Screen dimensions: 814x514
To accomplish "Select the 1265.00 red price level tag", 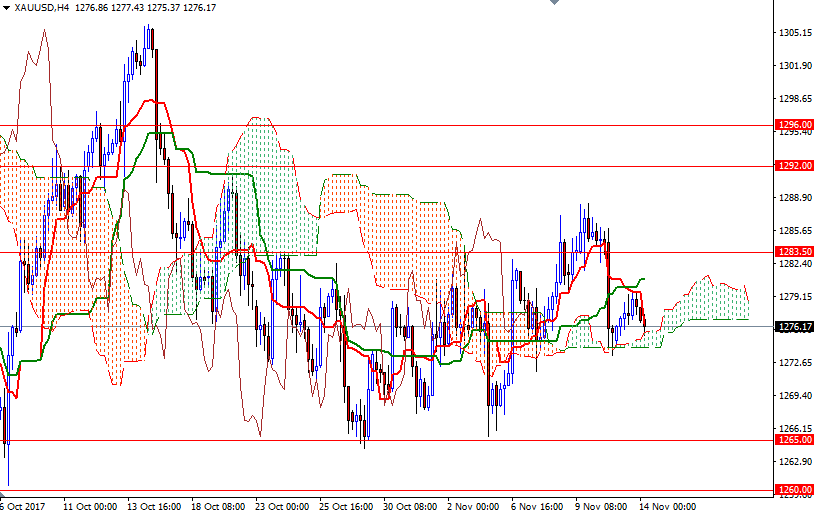I will click(794, 440).
